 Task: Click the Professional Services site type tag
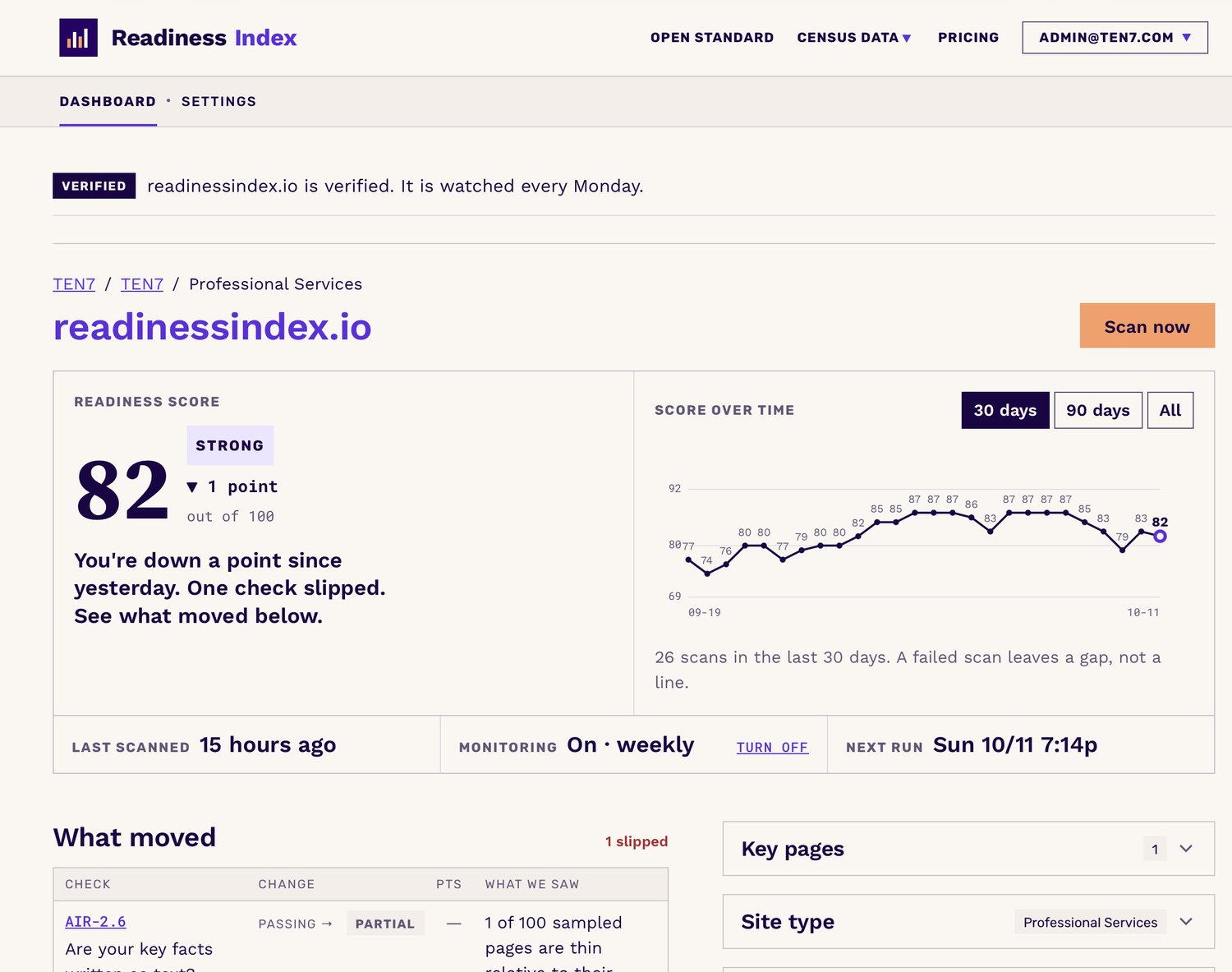1091,922
